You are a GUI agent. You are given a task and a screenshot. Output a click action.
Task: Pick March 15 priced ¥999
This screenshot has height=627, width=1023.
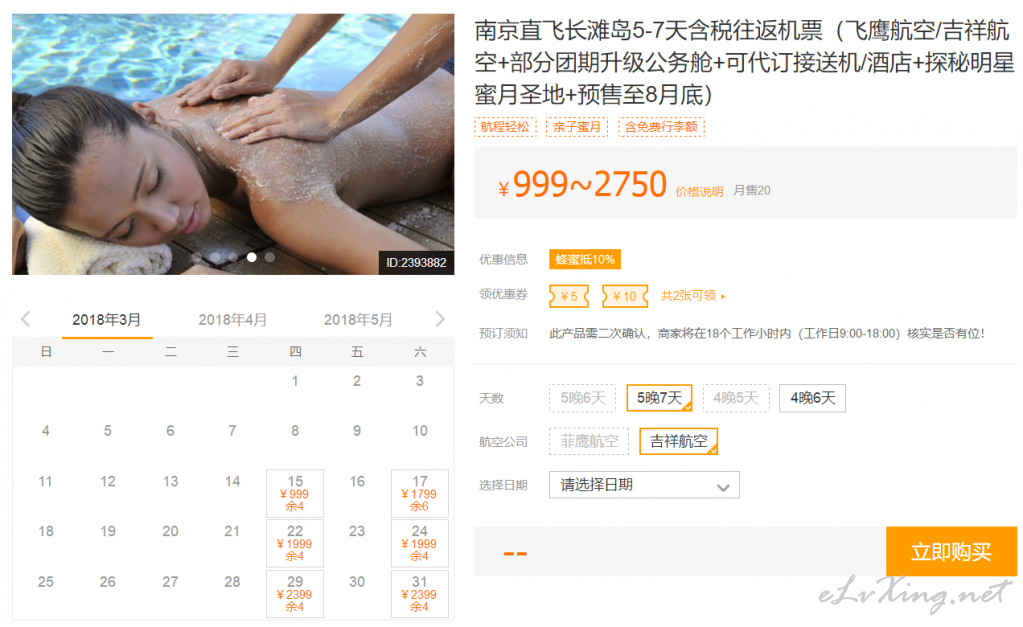(x=295, y=493)
